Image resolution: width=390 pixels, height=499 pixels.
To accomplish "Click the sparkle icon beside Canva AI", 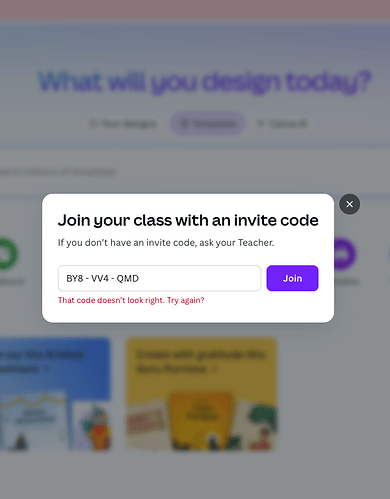I will pos(261,124).
